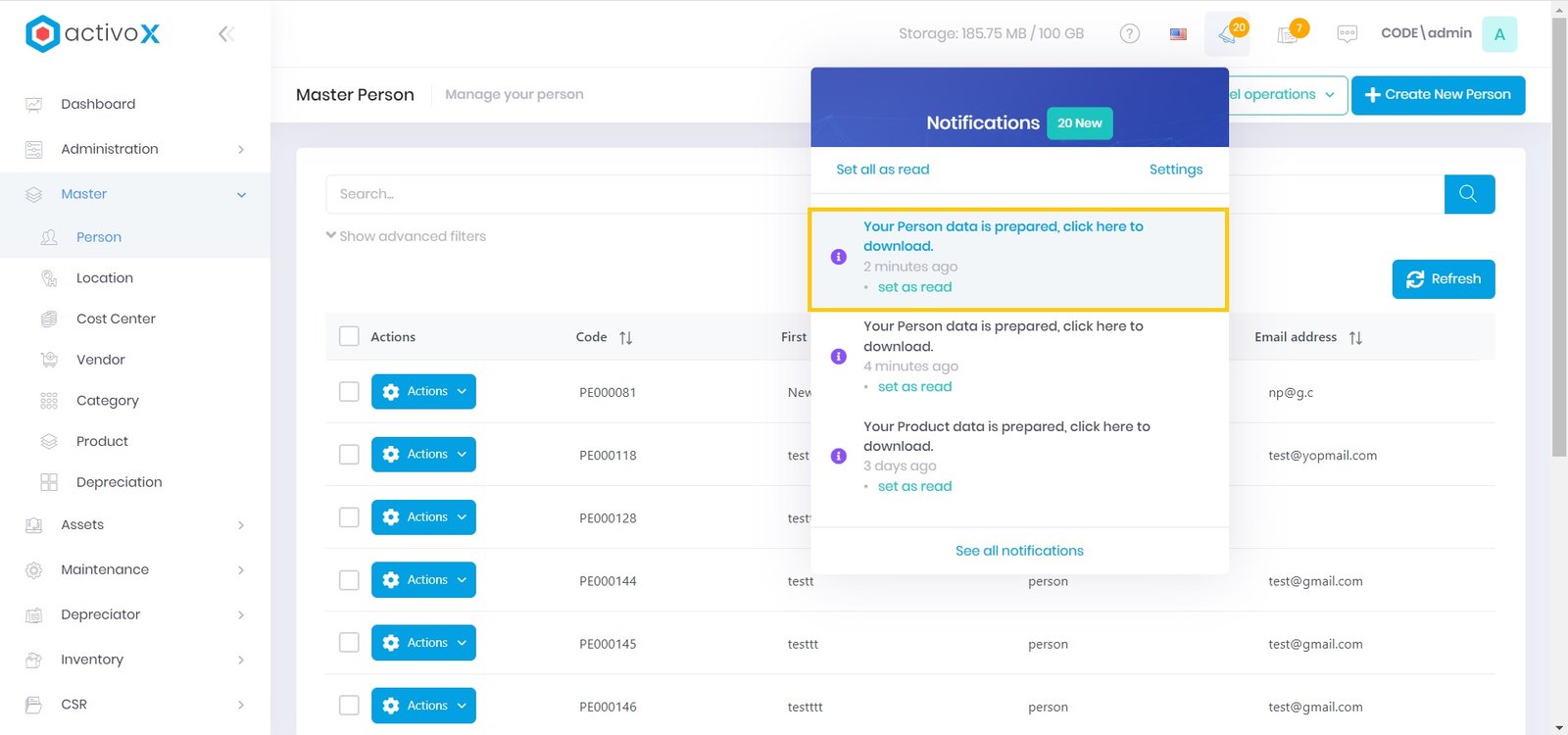The height and width of the screenshot is (735, 1568).
Task: Open the chat messages icon
Action: click(x=1347, y=34)
